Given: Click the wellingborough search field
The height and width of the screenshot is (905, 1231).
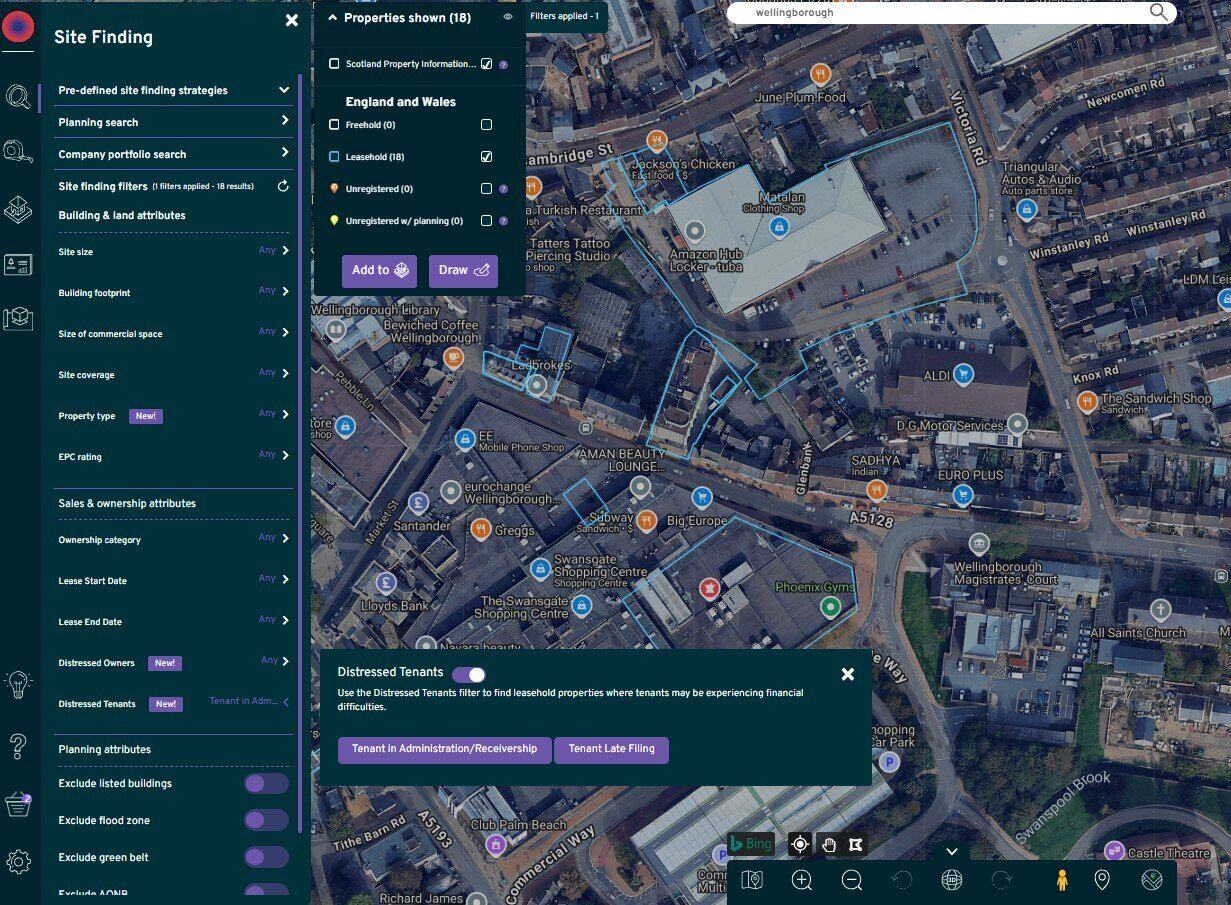Looking at the screenshot, I should 940,13.
